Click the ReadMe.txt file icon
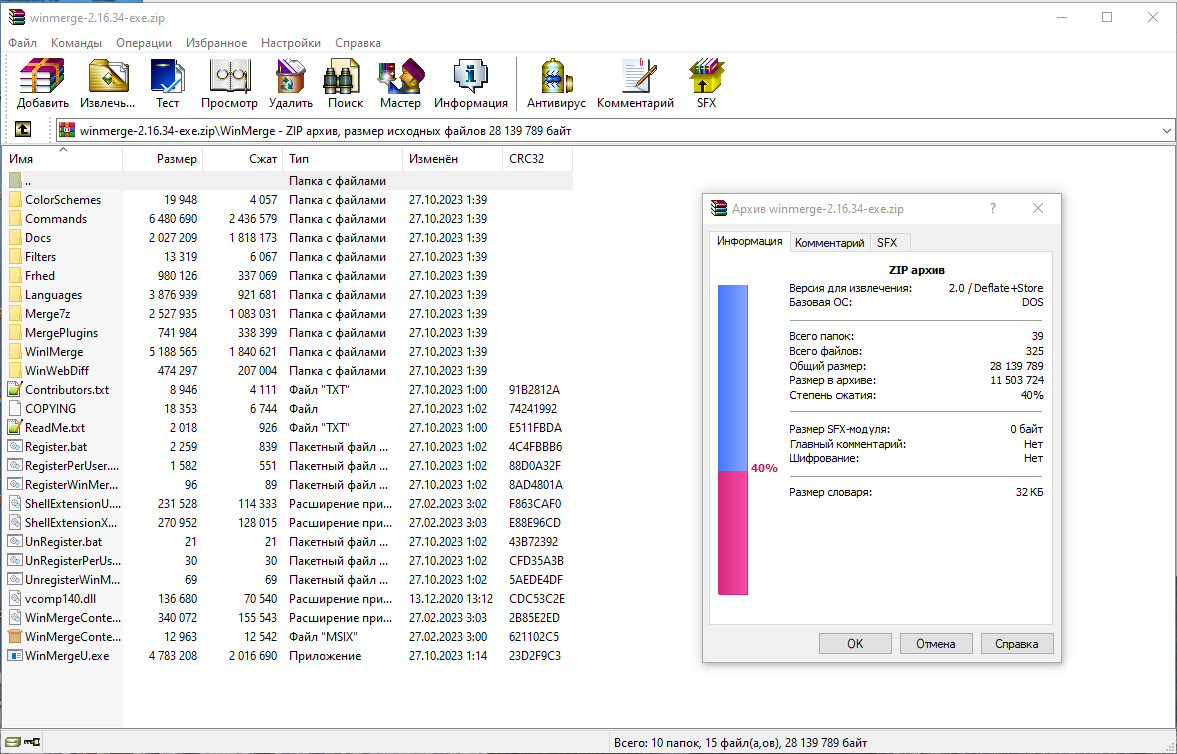This screenshot has height=754, width=1177. (15, 427)
